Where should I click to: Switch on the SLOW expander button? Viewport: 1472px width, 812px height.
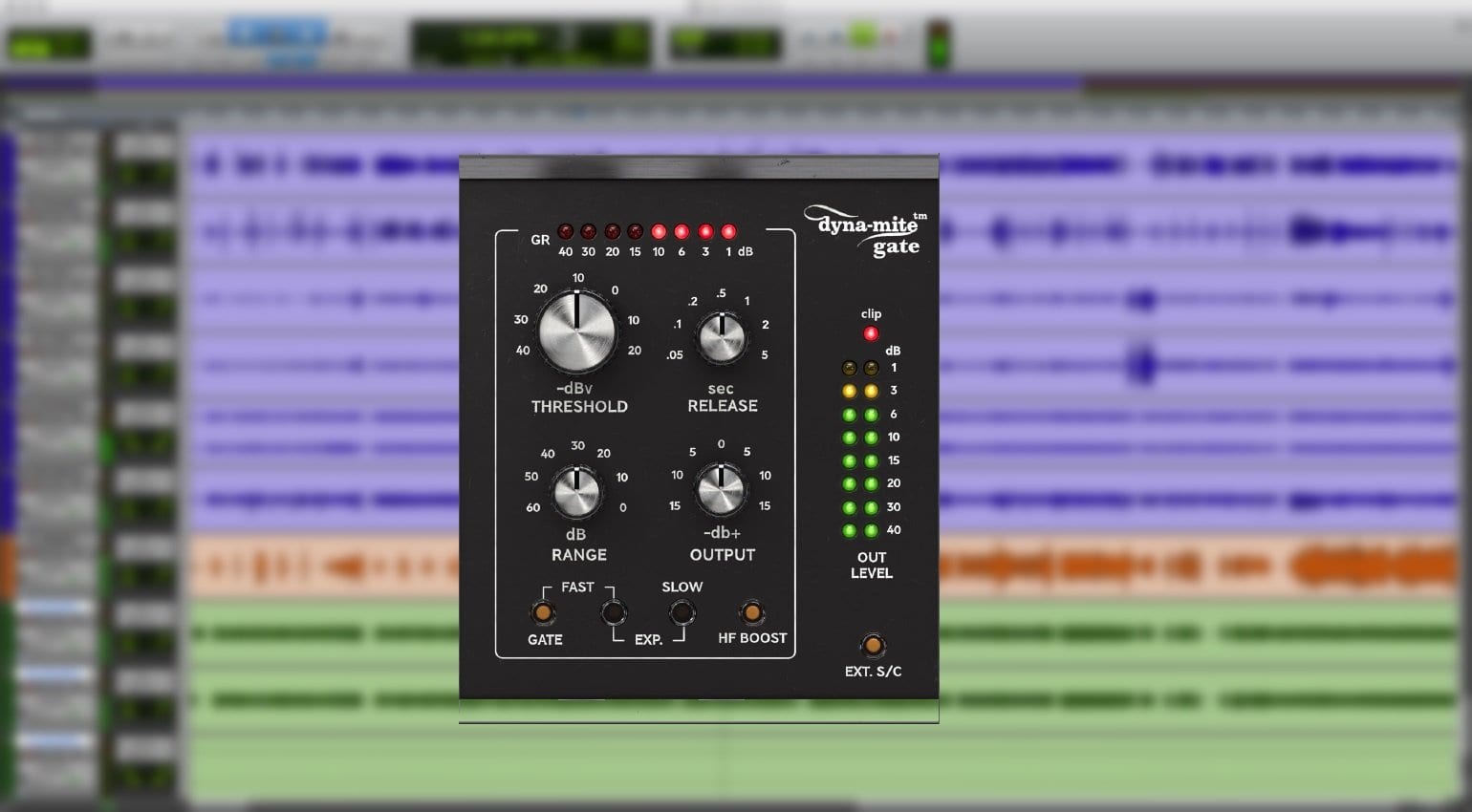coord(682,612)
